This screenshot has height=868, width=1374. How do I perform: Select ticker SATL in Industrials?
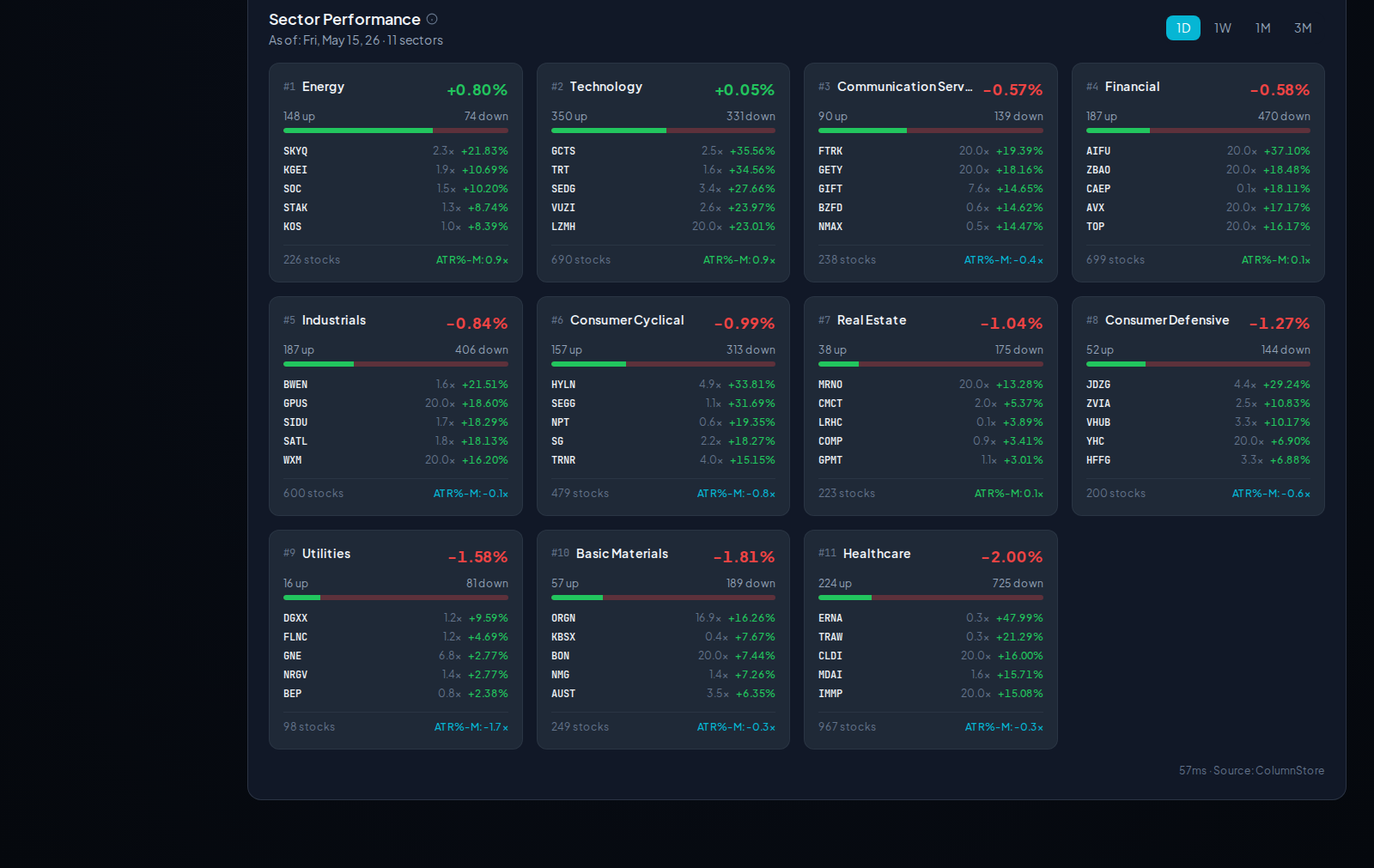(295, 441)
